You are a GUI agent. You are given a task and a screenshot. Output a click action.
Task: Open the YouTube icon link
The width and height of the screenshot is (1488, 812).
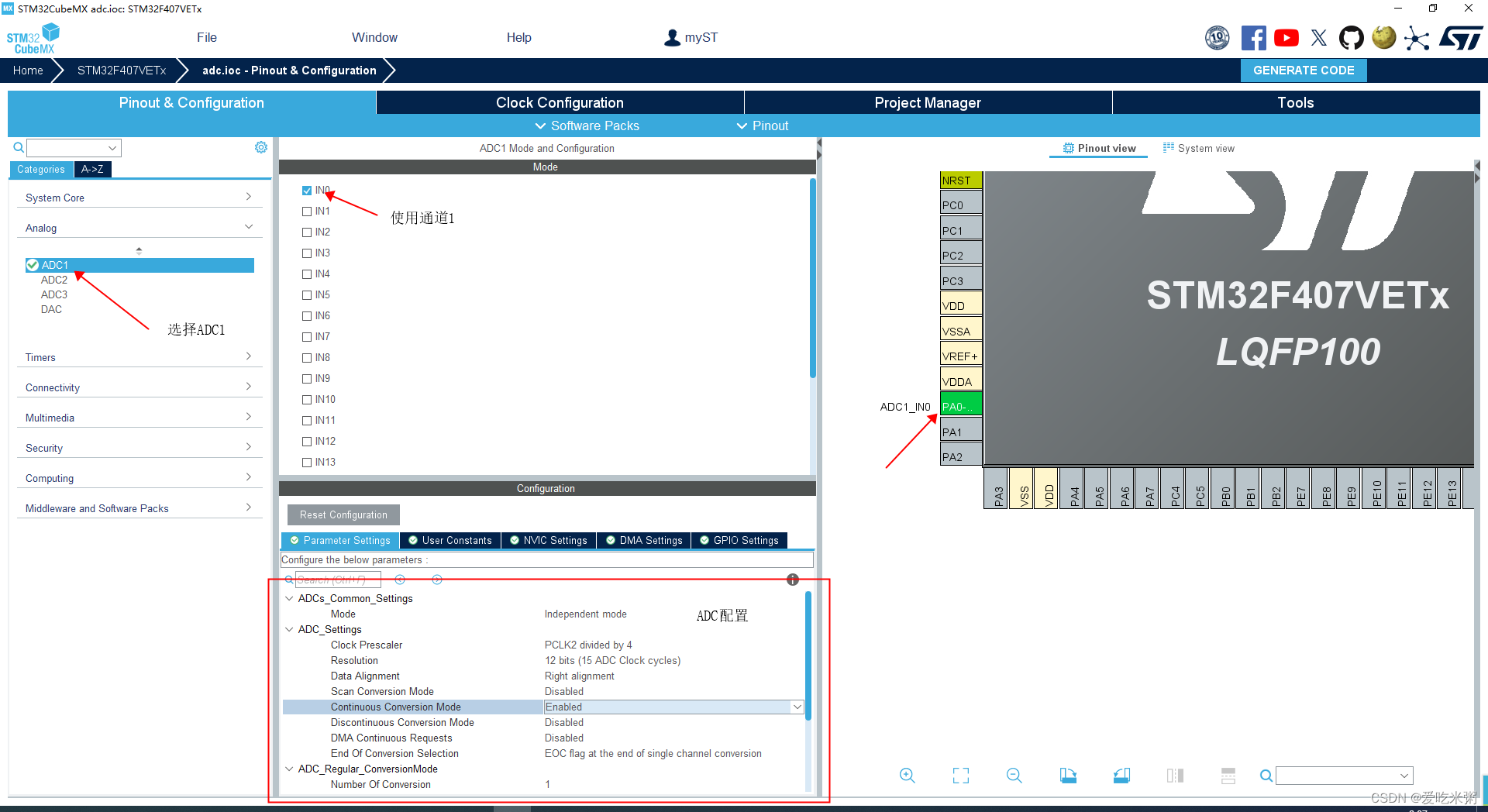pyautogui.click(x=1286, y=37)
